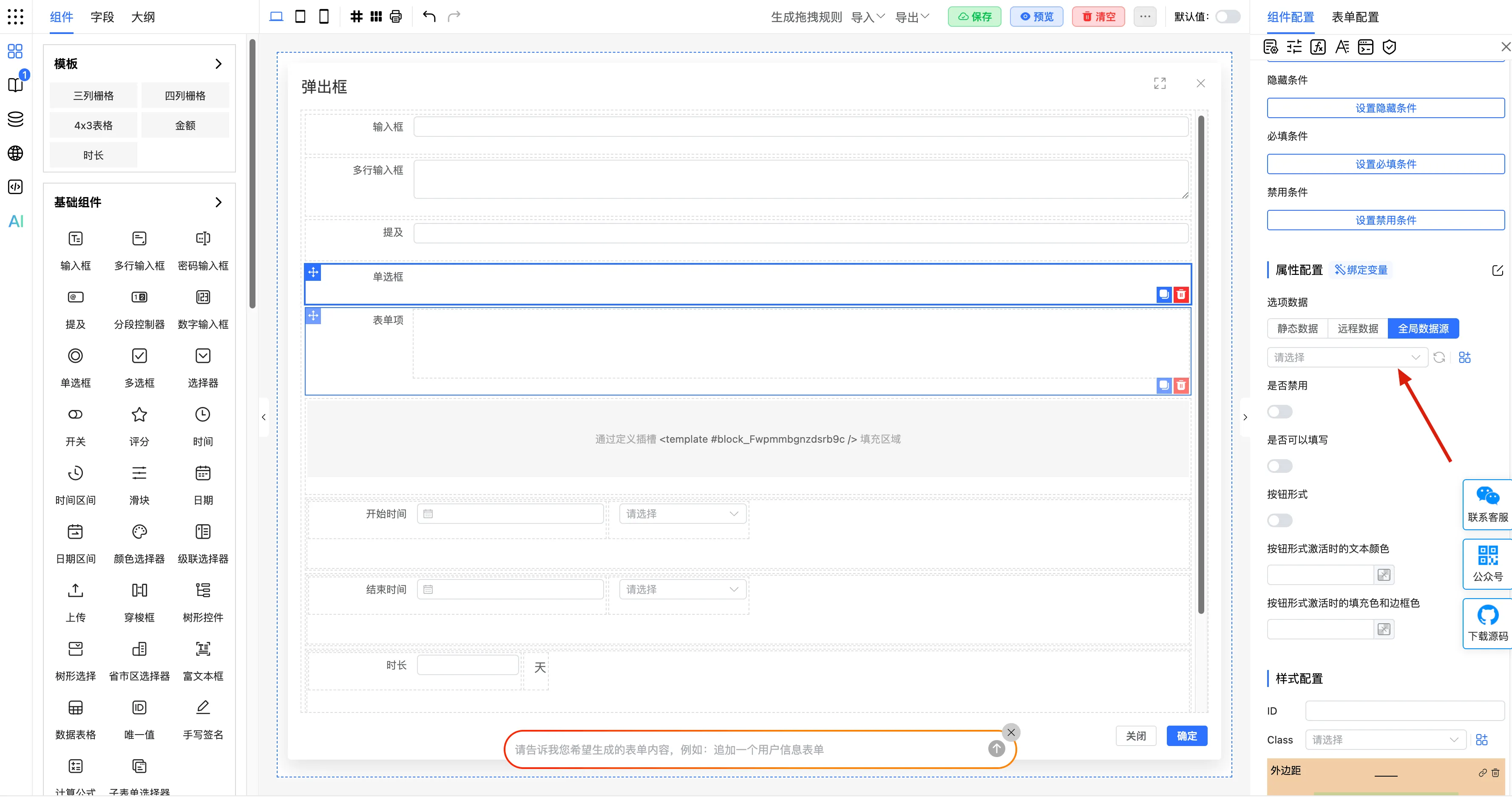Click the 设置隐藏条件 button
1512x797 pixels.
coord(1385,108)
